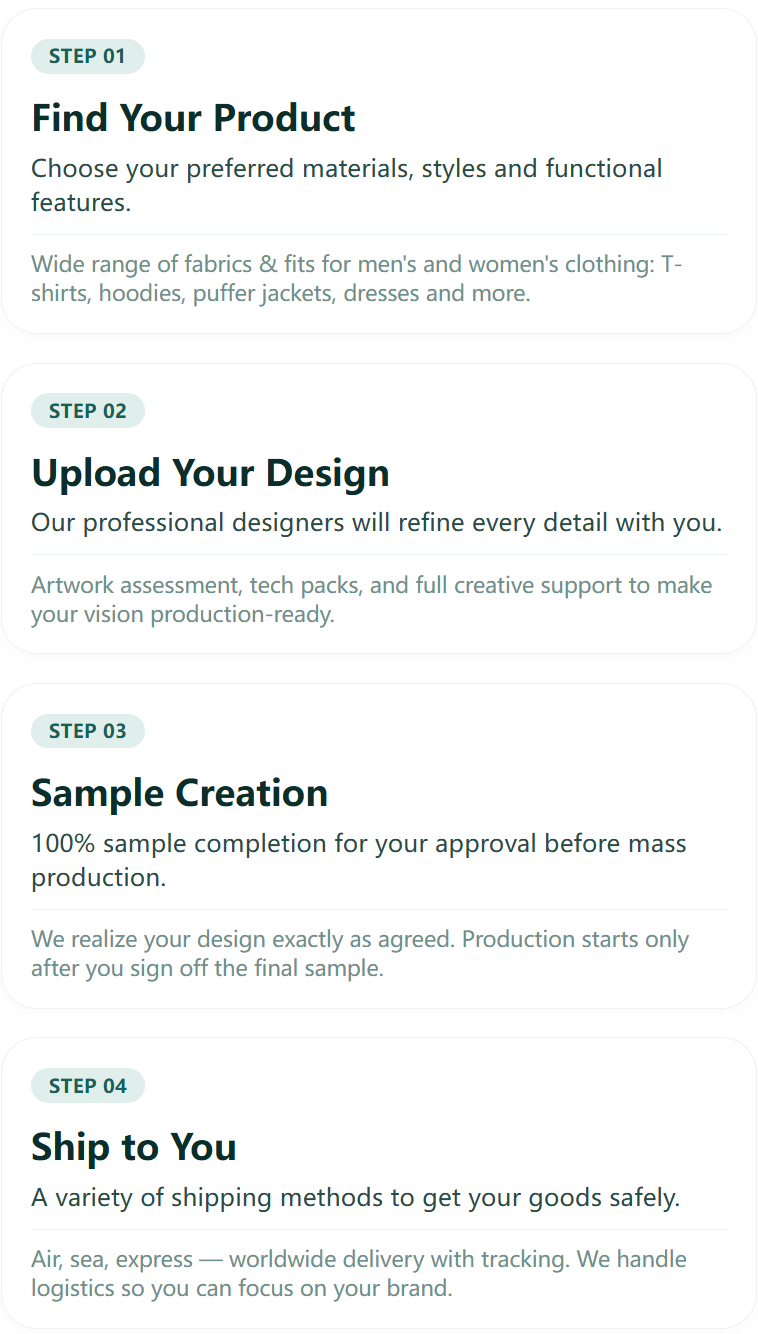Click the divider line in Step 02 card
Viewport: 758px width, 1334px height.
tap(379, 555)
